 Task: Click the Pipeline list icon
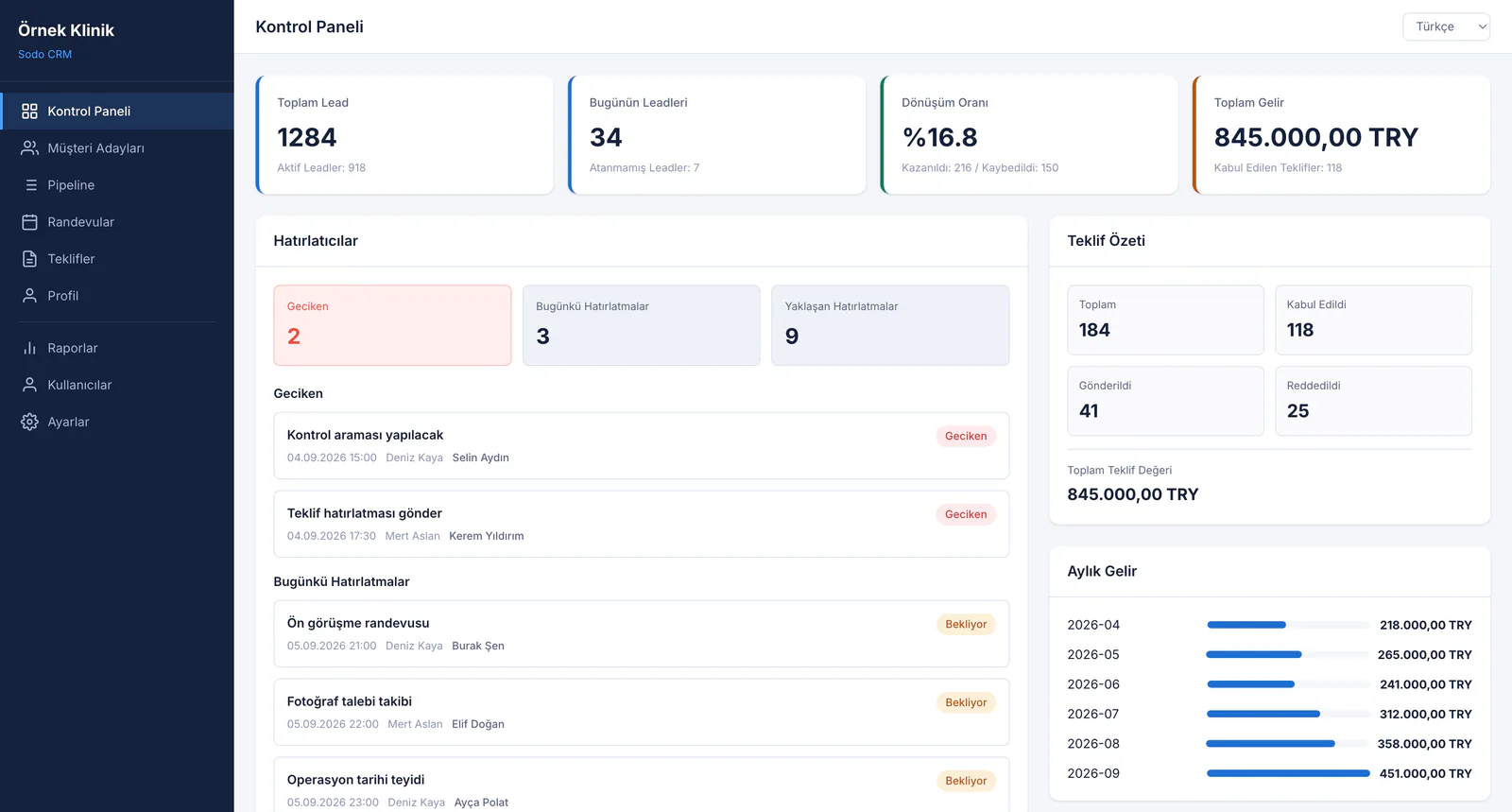31,185
